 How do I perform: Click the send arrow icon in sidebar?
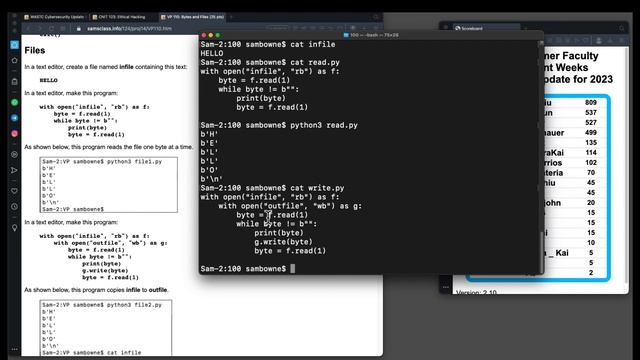14,170
